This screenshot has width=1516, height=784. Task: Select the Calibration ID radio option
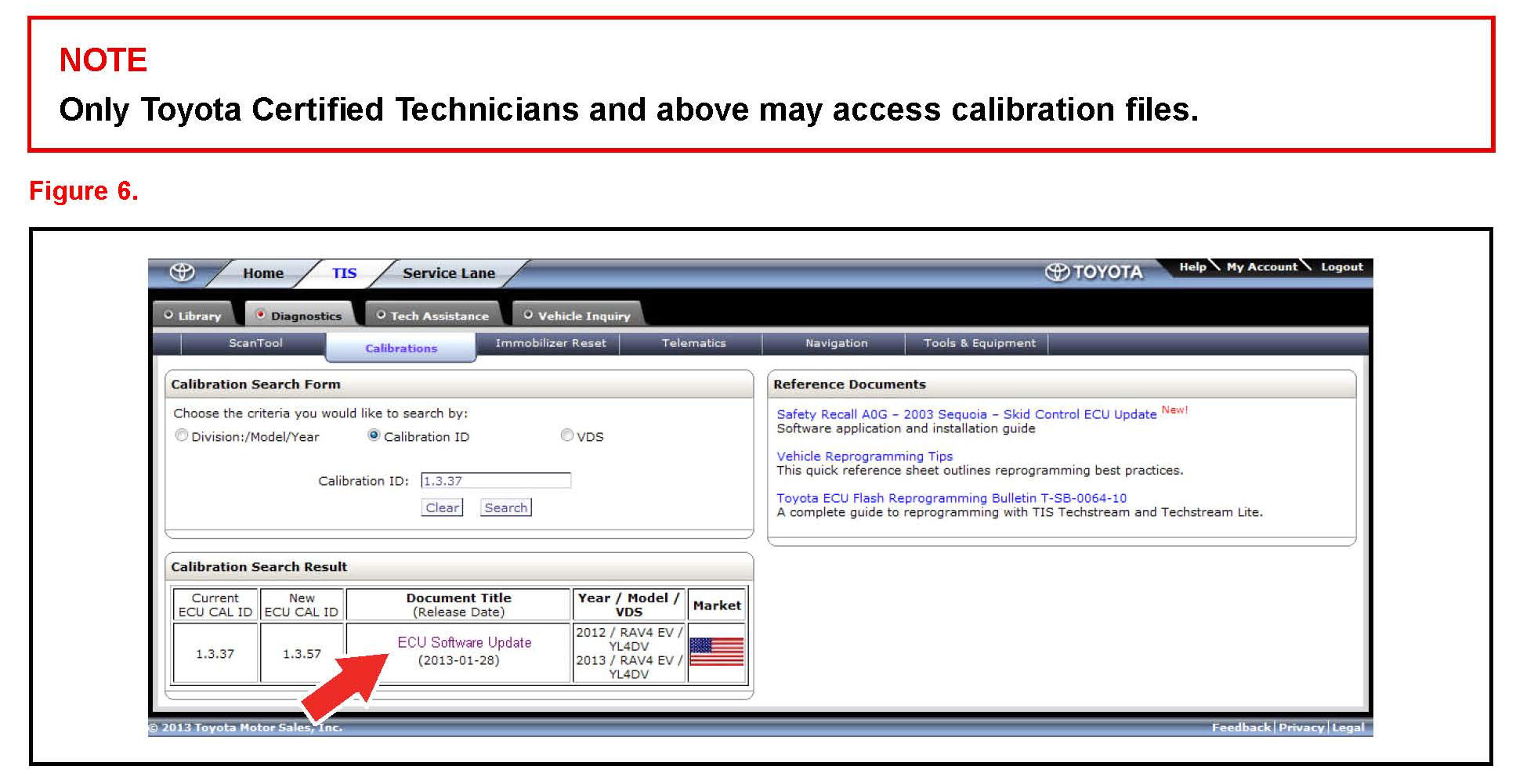tap(374, 435)
